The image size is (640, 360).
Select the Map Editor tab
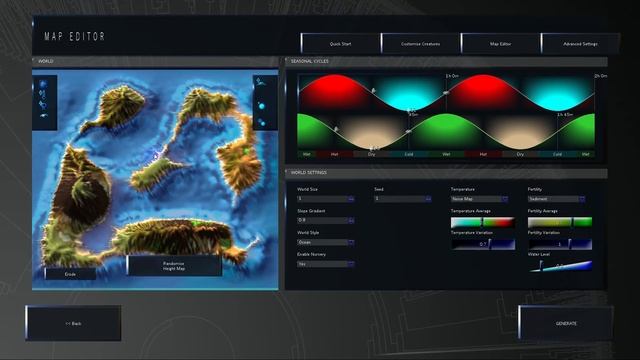point(500,44)
